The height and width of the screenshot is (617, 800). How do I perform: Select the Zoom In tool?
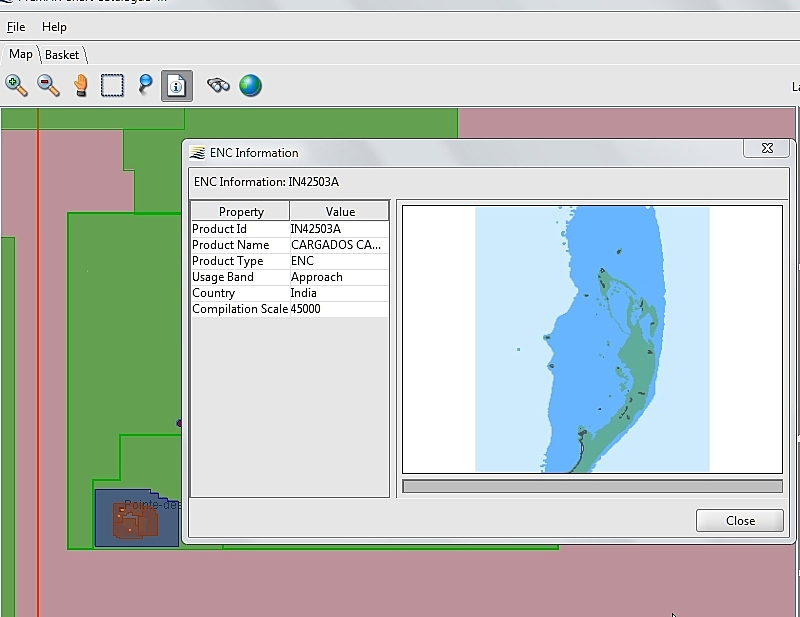(17, 85)
